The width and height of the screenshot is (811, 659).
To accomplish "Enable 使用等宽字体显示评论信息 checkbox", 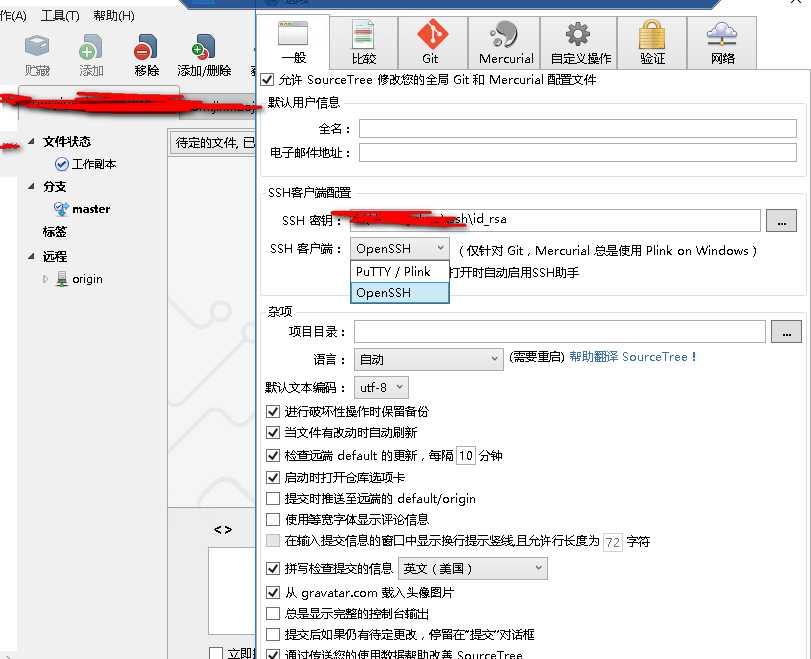I will click(x=273, y=519).
